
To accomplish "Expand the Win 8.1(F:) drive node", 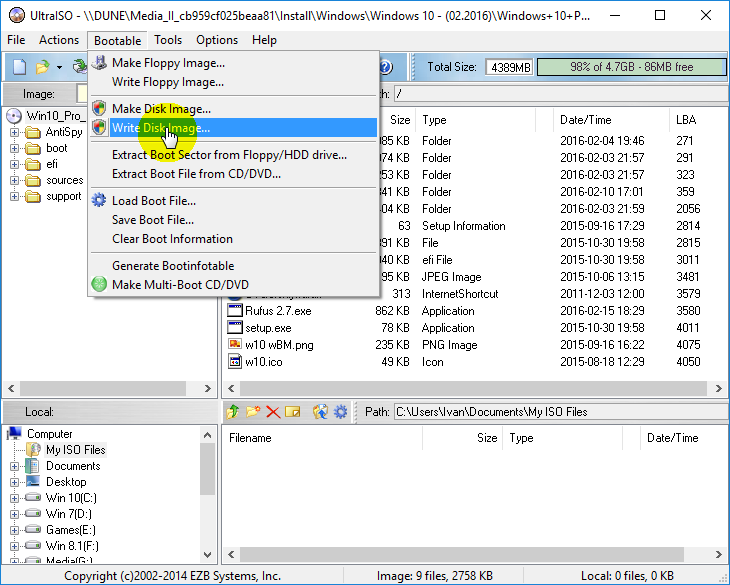I will coord(14,546).
